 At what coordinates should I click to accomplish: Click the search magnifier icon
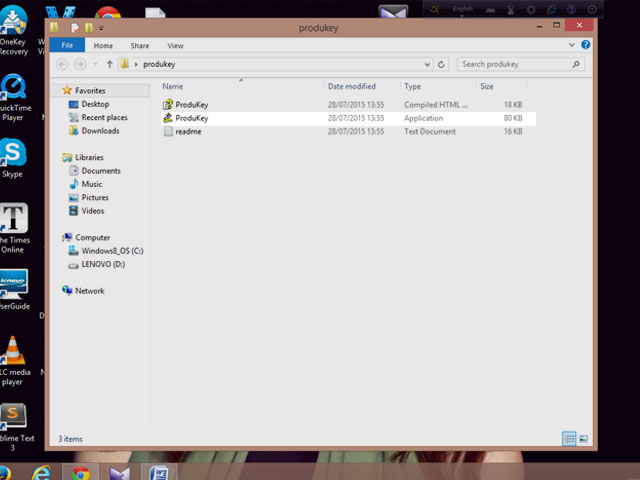pyautogui.click(x=576, y=64)
